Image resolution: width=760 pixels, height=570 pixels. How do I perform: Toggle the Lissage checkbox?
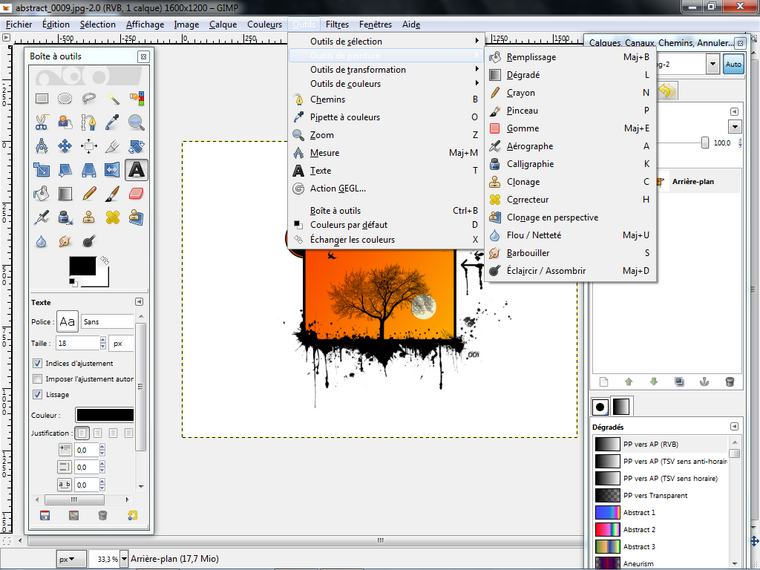pyautogui.click(x=37, y=395)
